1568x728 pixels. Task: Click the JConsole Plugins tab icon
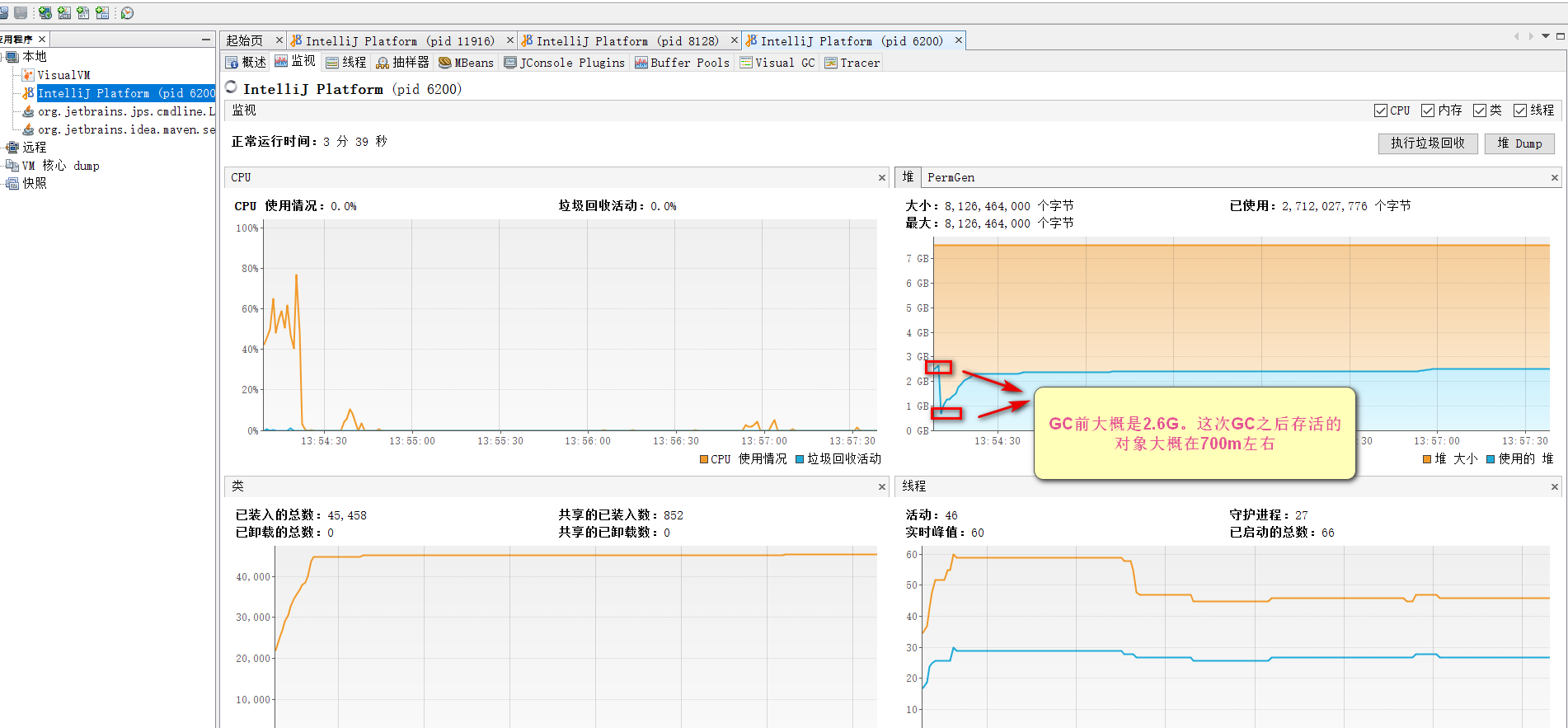point(510,63)
